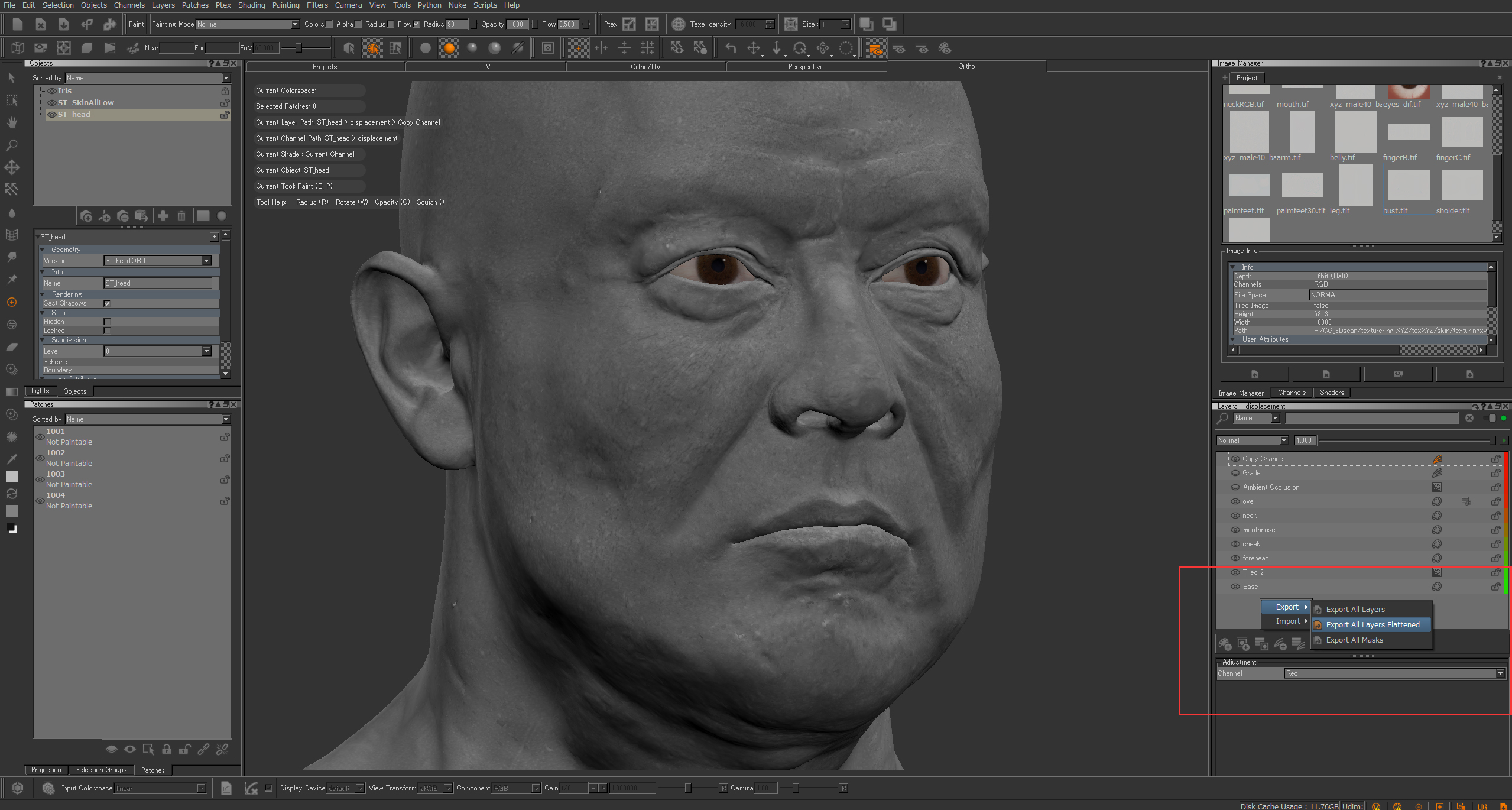The width and height of the screenshot is (1512, 810).
Task: Hide the Ambient Occlusion layer
Action: pos(1235,487)
